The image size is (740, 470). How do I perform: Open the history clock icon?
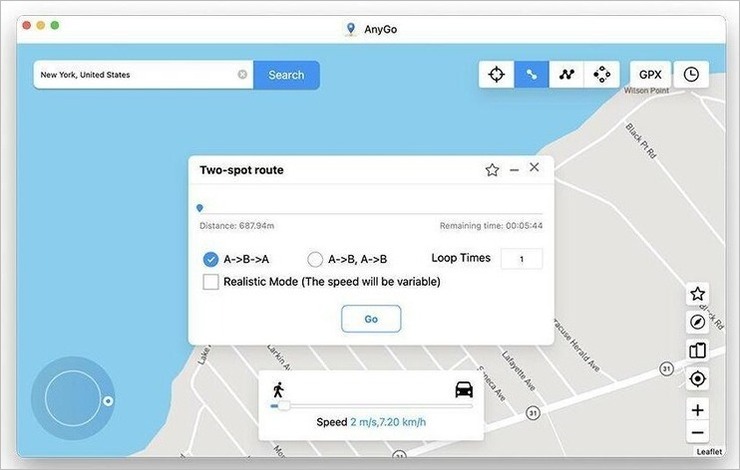(691, 75)
